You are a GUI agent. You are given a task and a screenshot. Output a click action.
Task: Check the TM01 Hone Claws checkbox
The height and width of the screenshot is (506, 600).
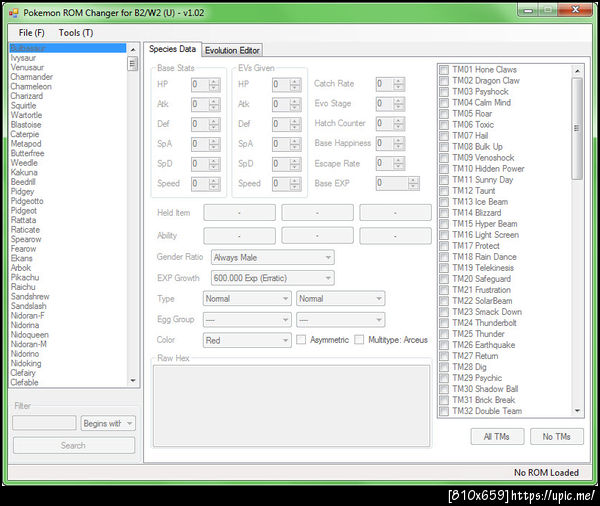(444, 70)
